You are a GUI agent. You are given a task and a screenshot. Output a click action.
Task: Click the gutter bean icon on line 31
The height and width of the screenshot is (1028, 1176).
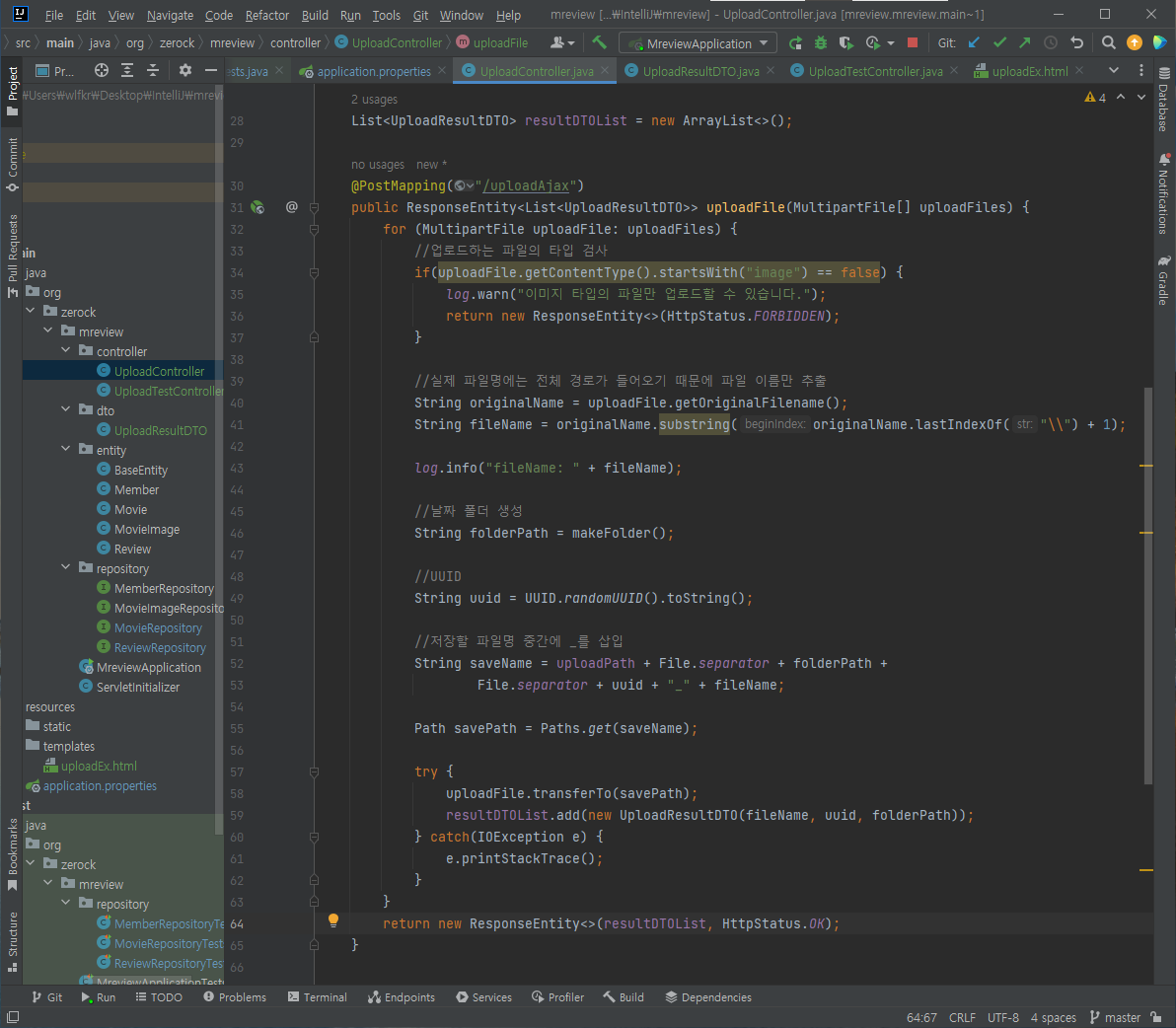pyautogui.click(x=257, y=208)
